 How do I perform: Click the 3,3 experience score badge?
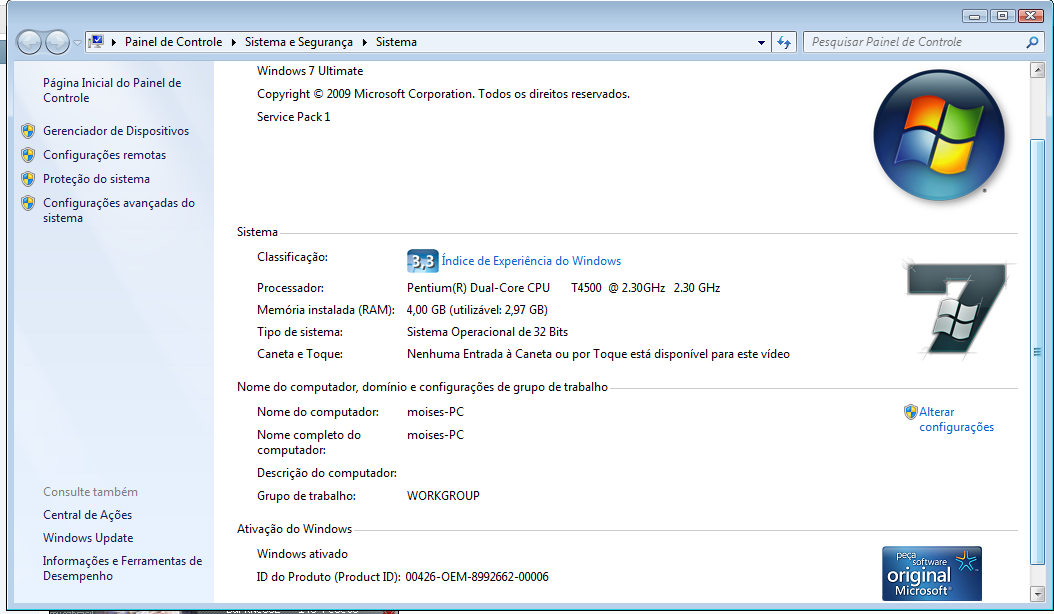(422, 261)
